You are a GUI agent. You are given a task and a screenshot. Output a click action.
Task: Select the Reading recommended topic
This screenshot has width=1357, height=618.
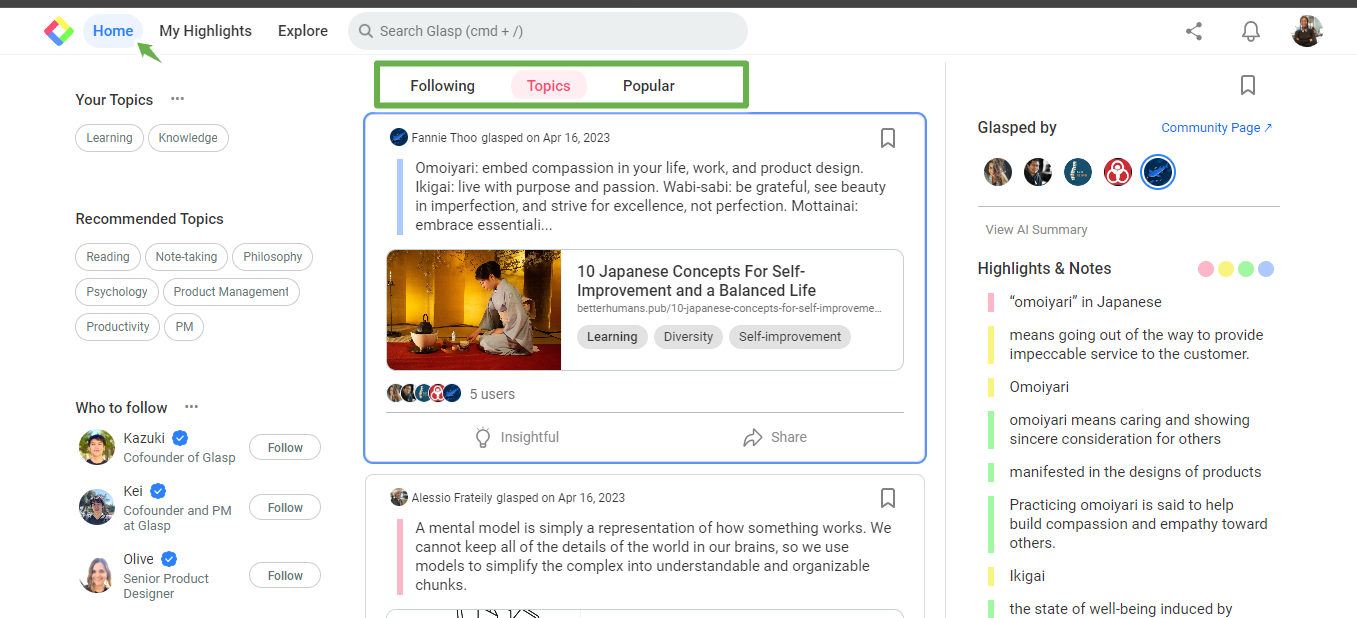pyautogui.click(x=108, y=257)
